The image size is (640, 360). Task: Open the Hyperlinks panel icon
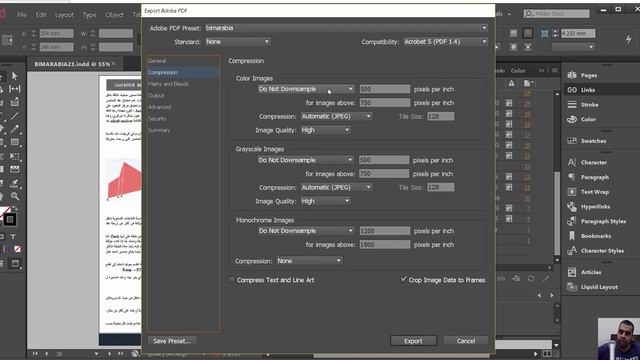pos(572,207)
